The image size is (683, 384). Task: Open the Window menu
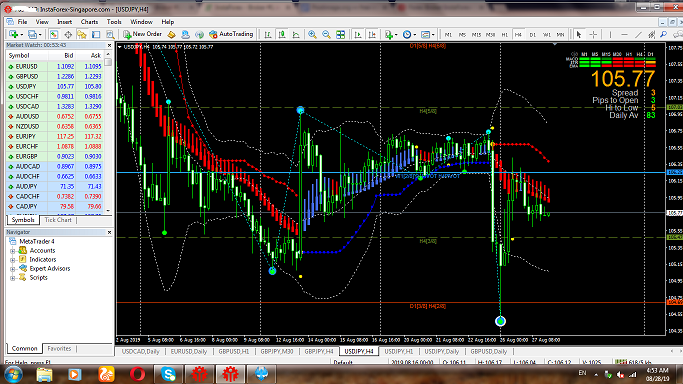[x=142, y=22]
